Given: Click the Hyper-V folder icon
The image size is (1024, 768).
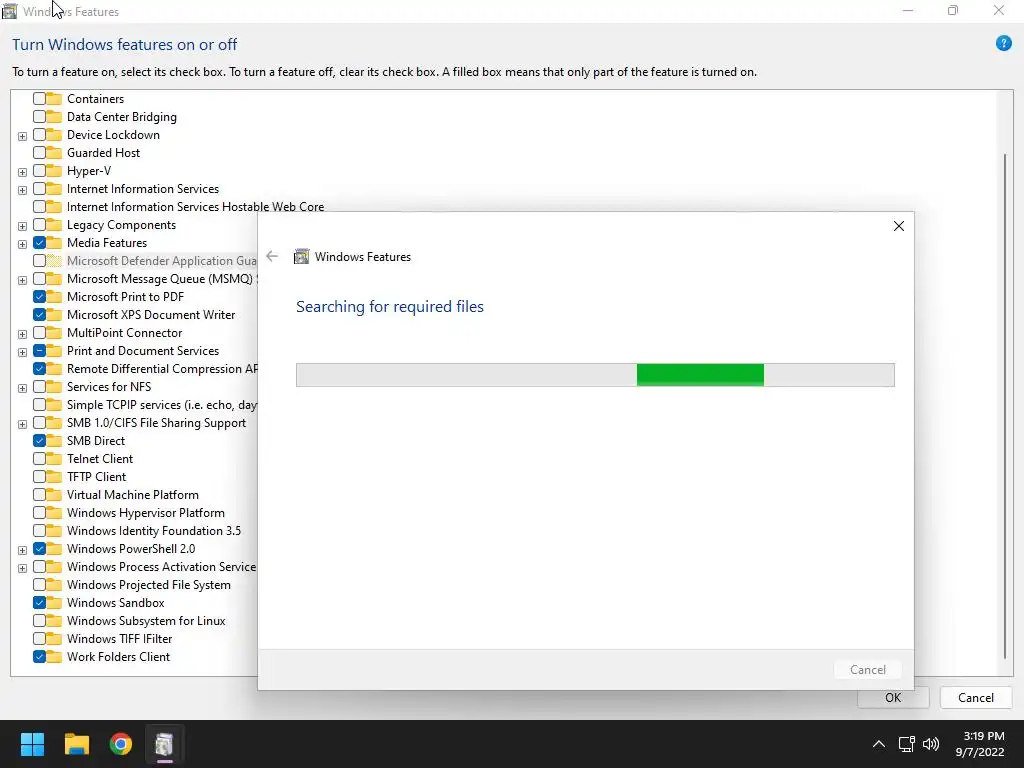Looking at the screenshot, I should [54, 170].
